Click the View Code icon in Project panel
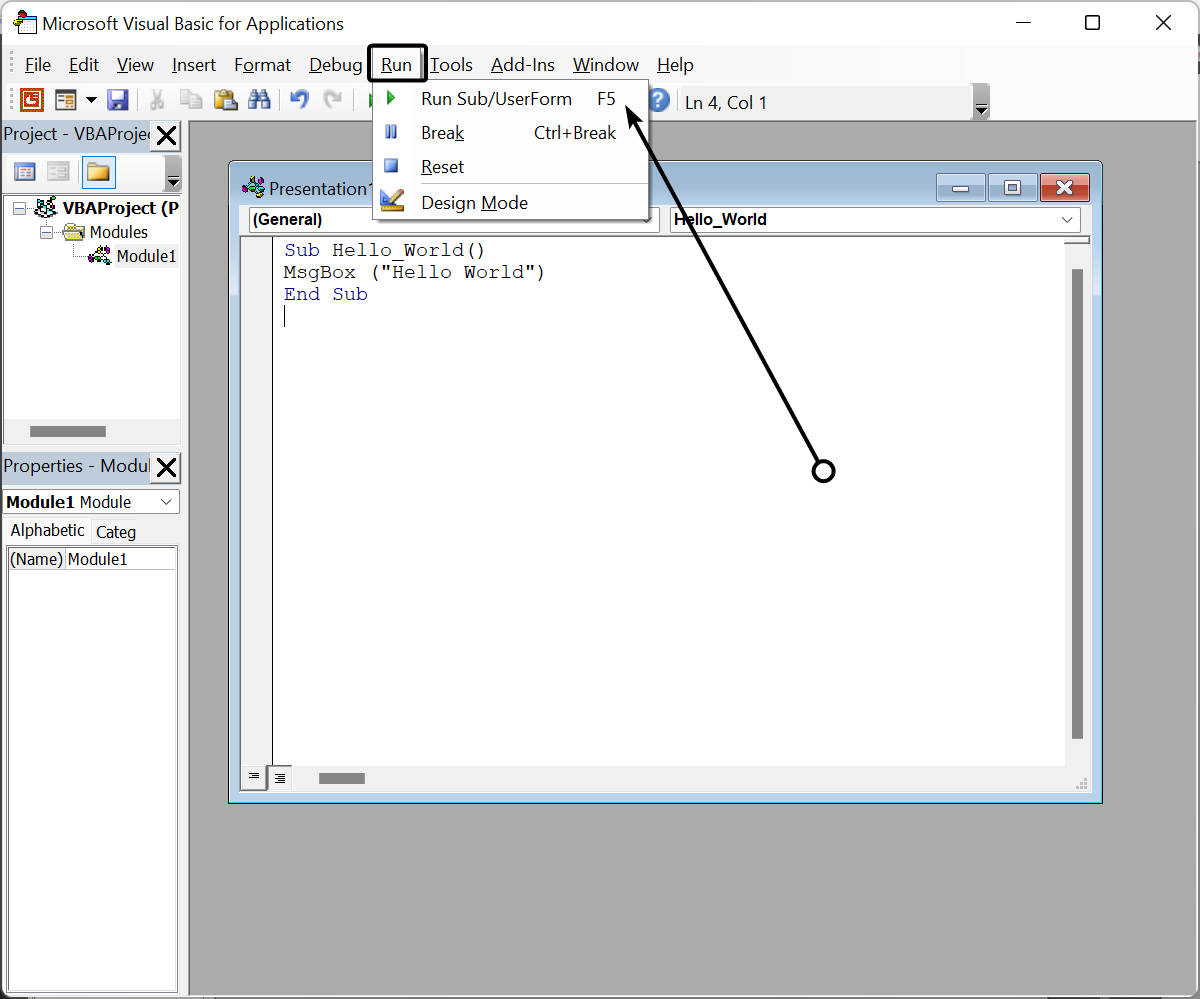The image size is (1200, 999). (x=25, y=172)
